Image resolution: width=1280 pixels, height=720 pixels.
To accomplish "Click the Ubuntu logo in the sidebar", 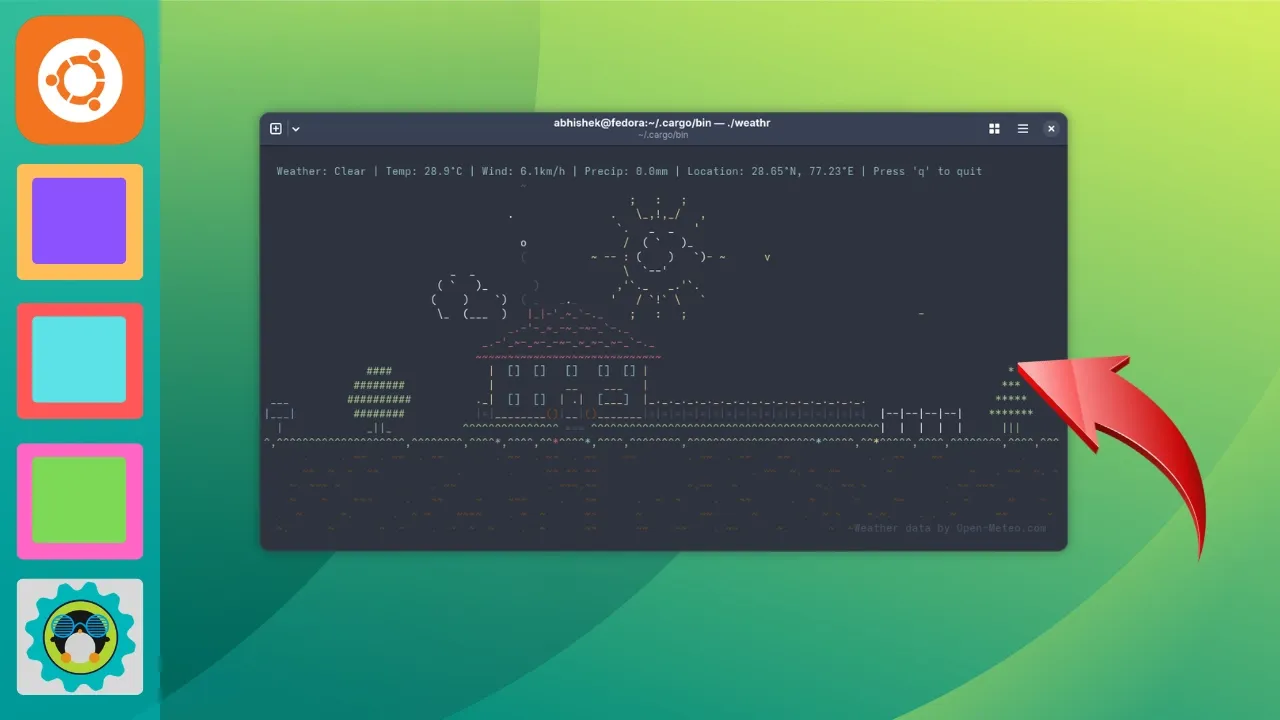I will [79, 79].
